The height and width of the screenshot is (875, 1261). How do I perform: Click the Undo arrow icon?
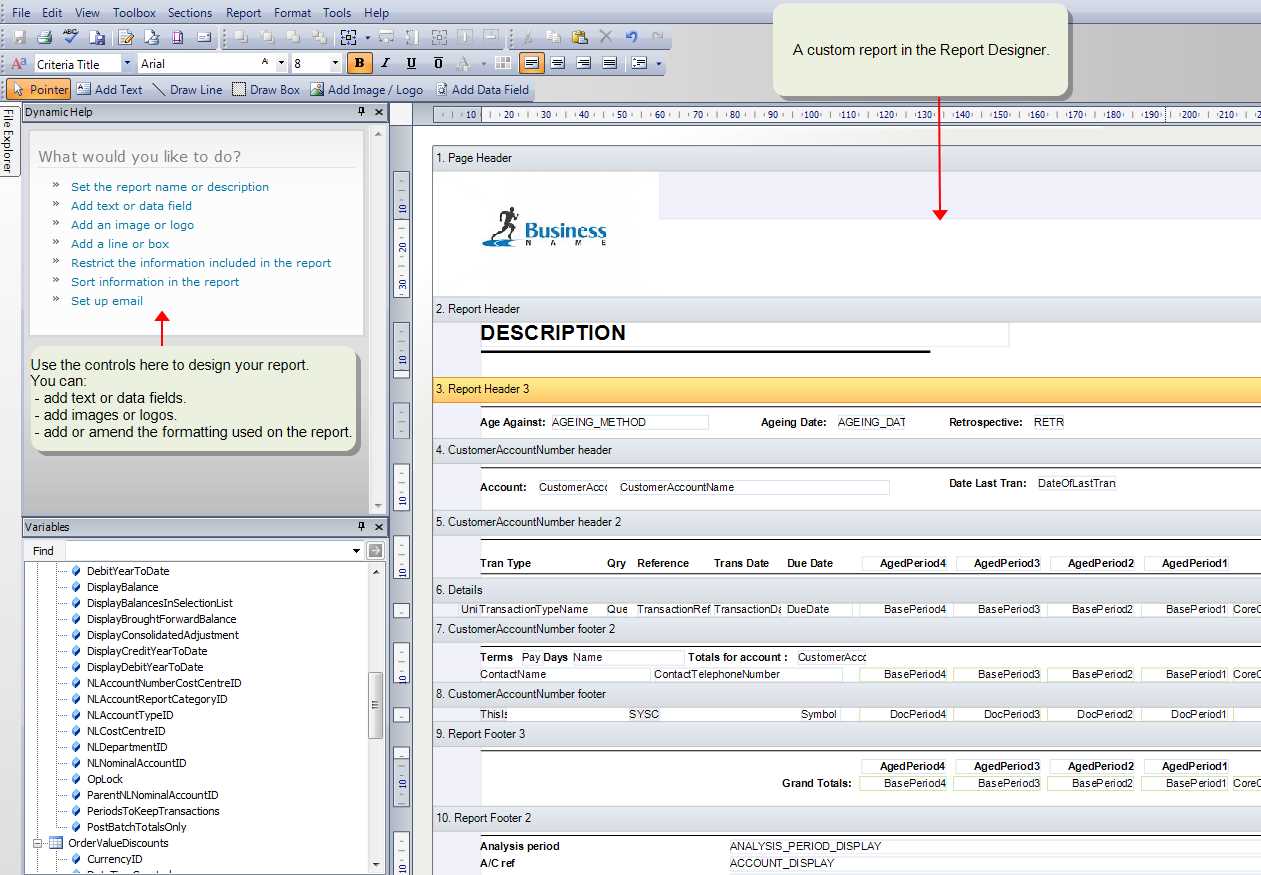point(632,37)
